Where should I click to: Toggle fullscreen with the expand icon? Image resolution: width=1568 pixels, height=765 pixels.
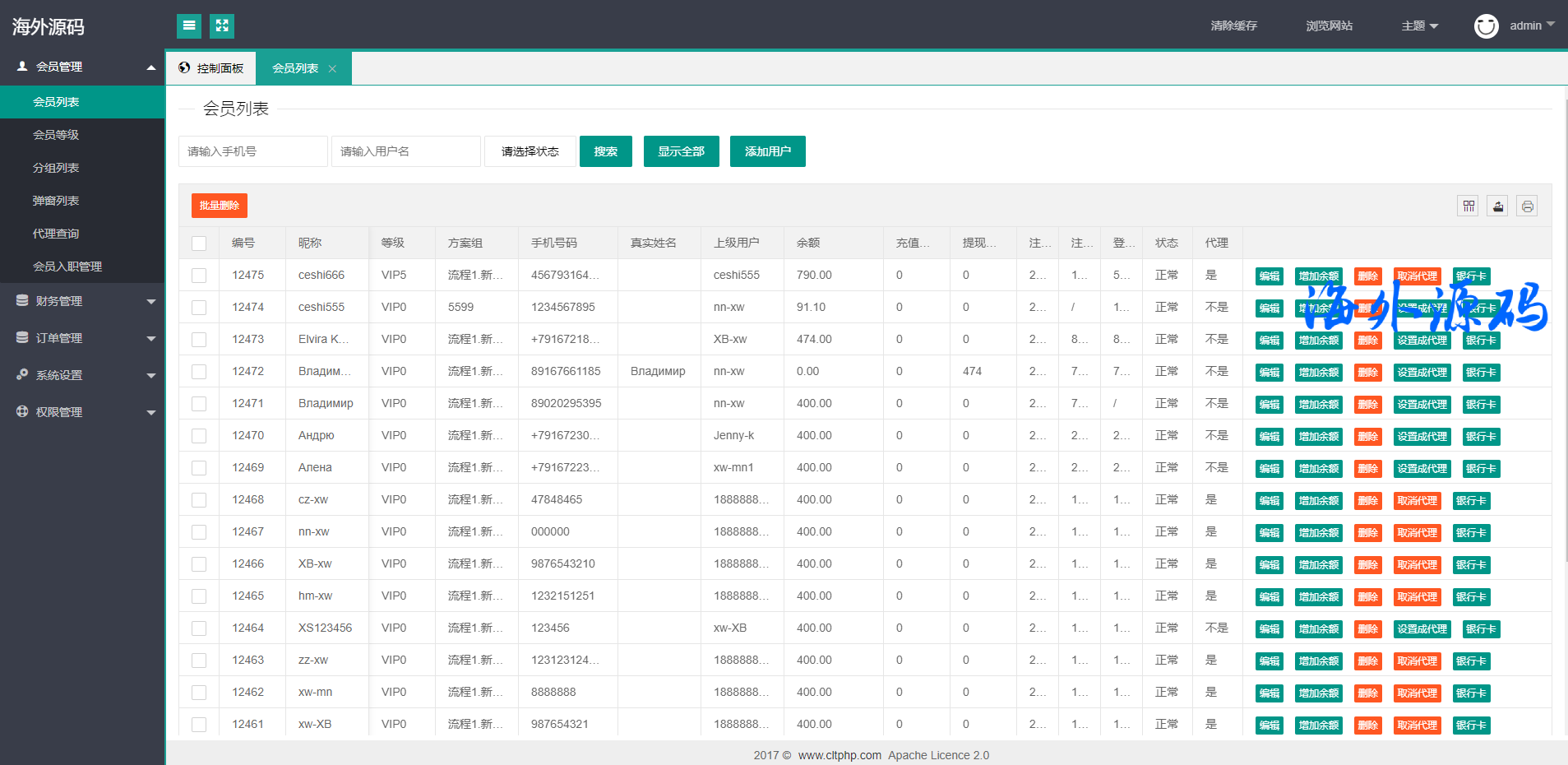coord(222,26)
